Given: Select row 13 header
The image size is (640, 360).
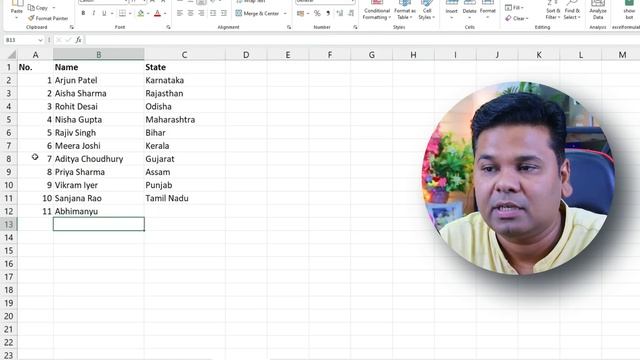Looking at the screenshot, I should pos(9,224).
